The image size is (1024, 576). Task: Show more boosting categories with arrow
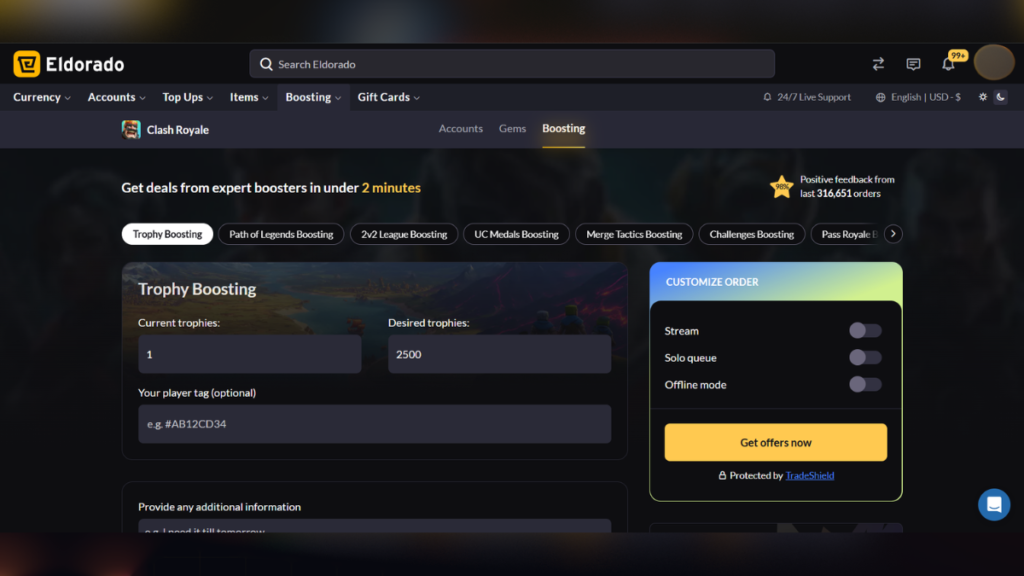coord(893,234)
